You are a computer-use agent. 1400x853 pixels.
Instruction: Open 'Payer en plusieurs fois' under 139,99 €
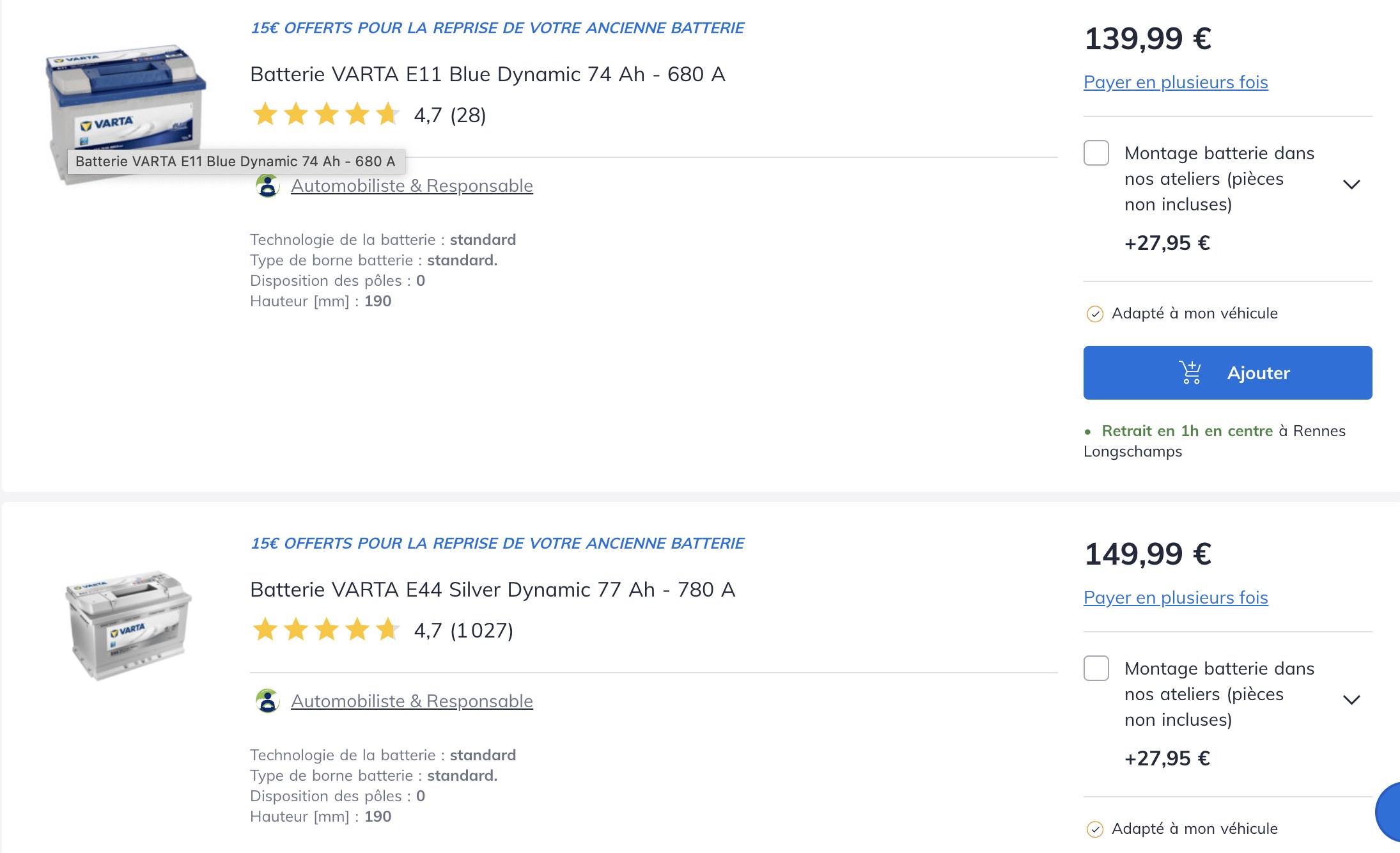tap(1176, 82)
